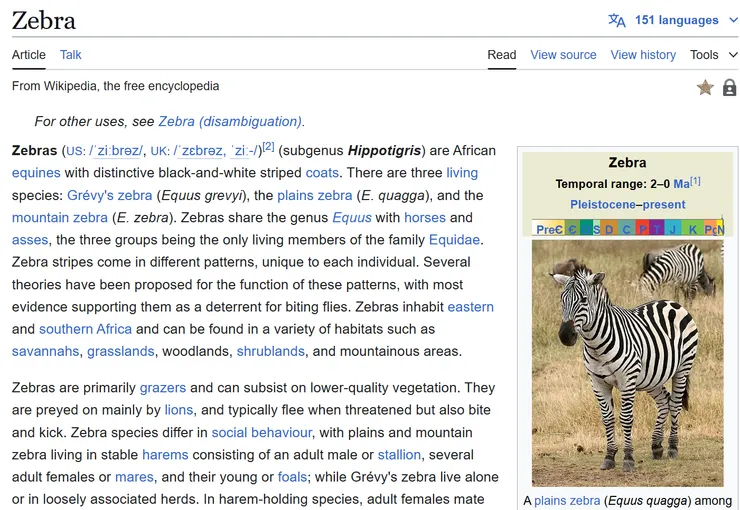Follow the Zebra (disambiguation) link

tap(231, 121)
